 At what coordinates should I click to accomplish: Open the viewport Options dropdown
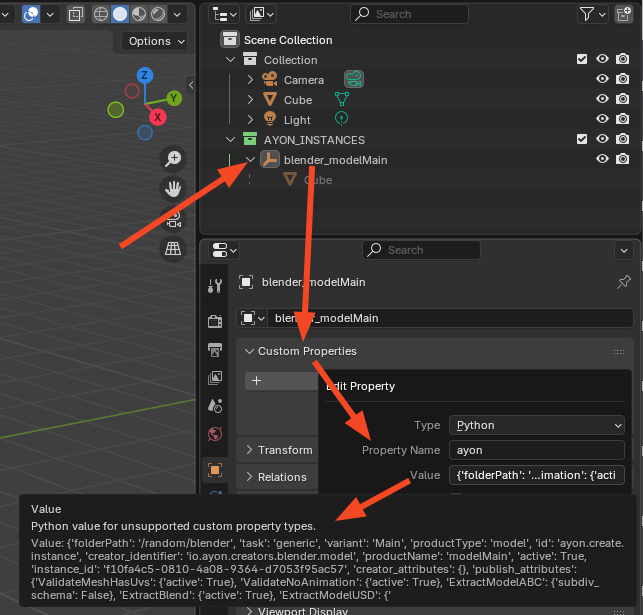[x=156, y=41]
